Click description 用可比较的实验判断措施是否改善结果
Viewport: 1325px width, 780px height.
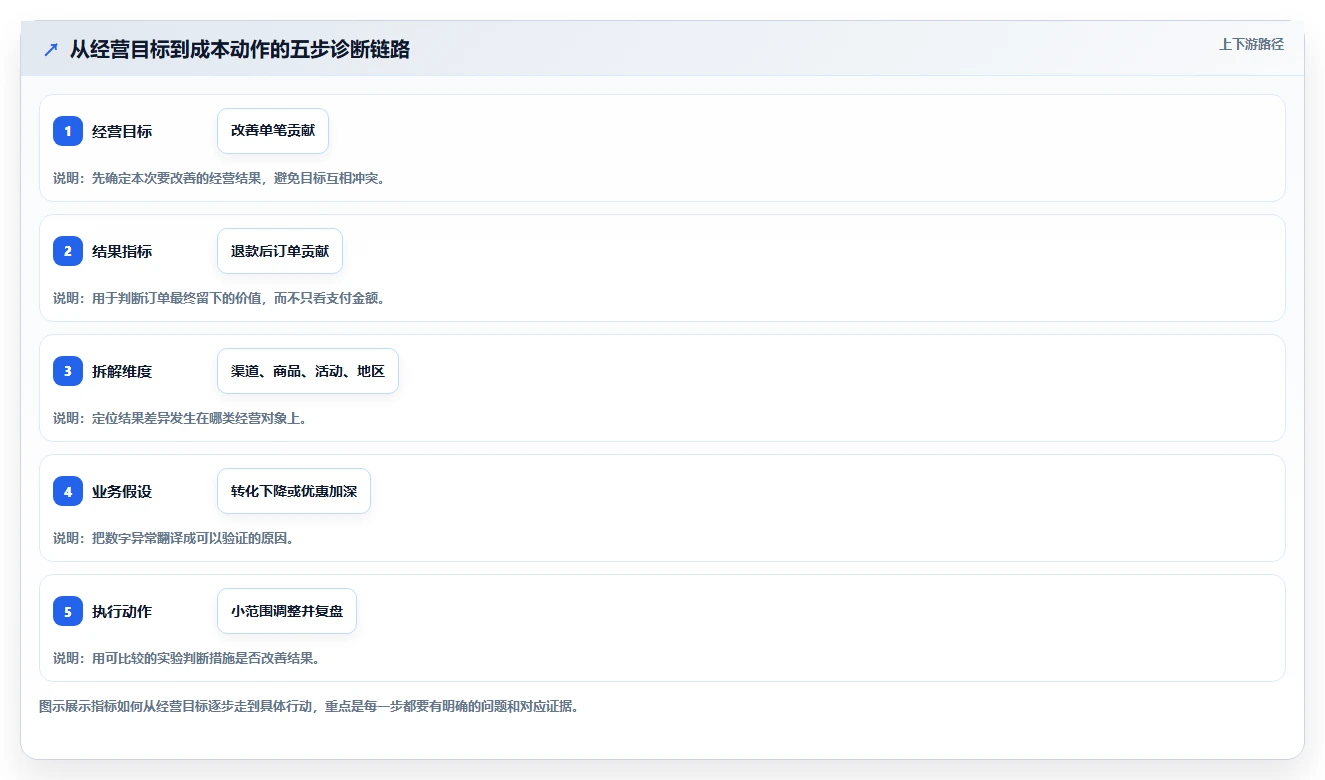point(186,658)
